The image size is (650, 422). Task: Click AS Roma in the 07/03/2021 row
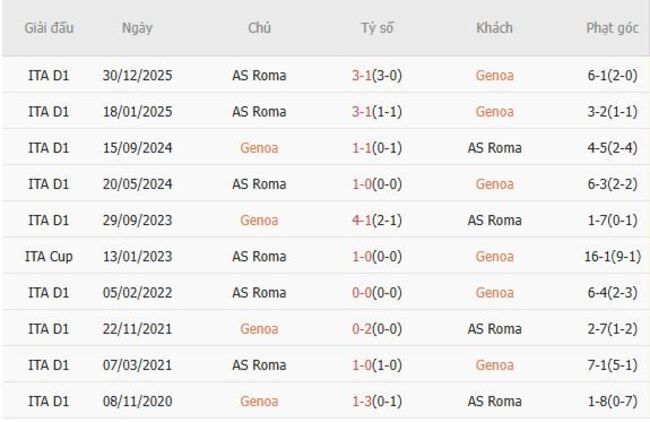click(259, 365)
